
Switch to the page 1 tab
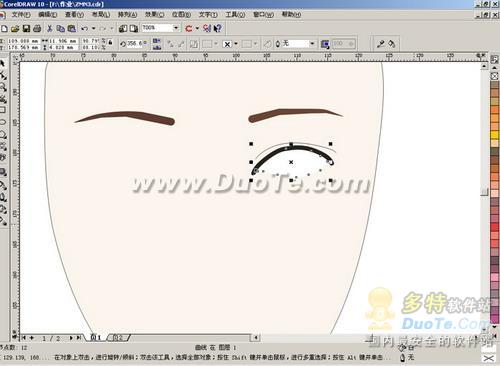(96, 337)
